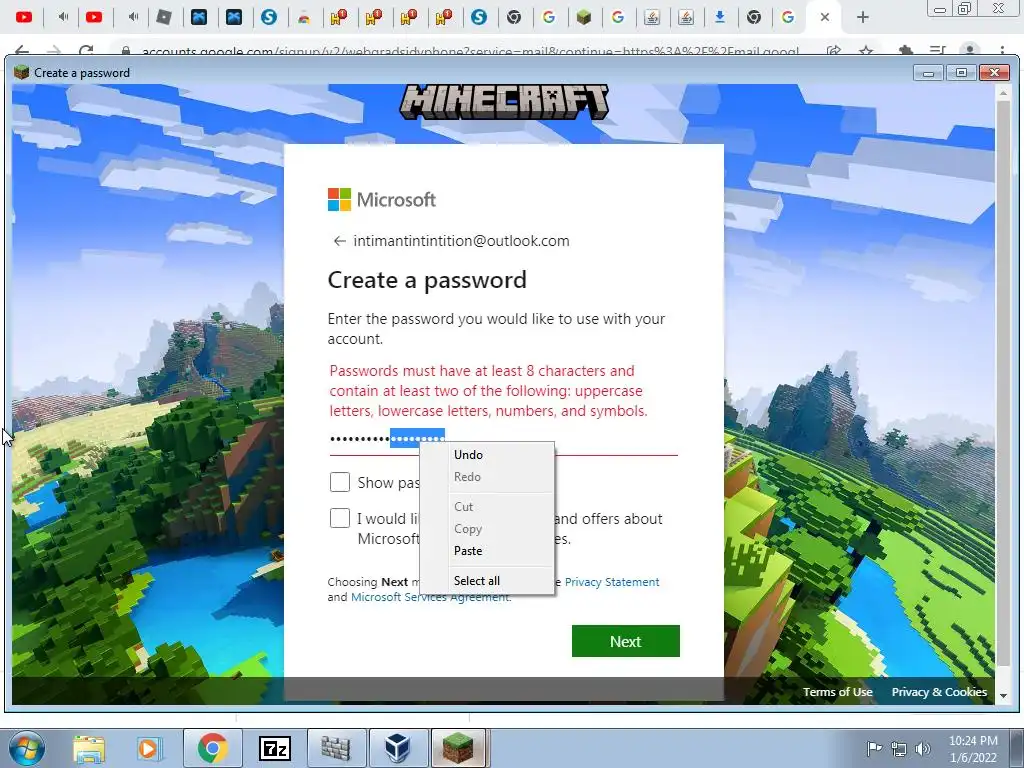Click the Microsoft logo

(x=381, y=200)
